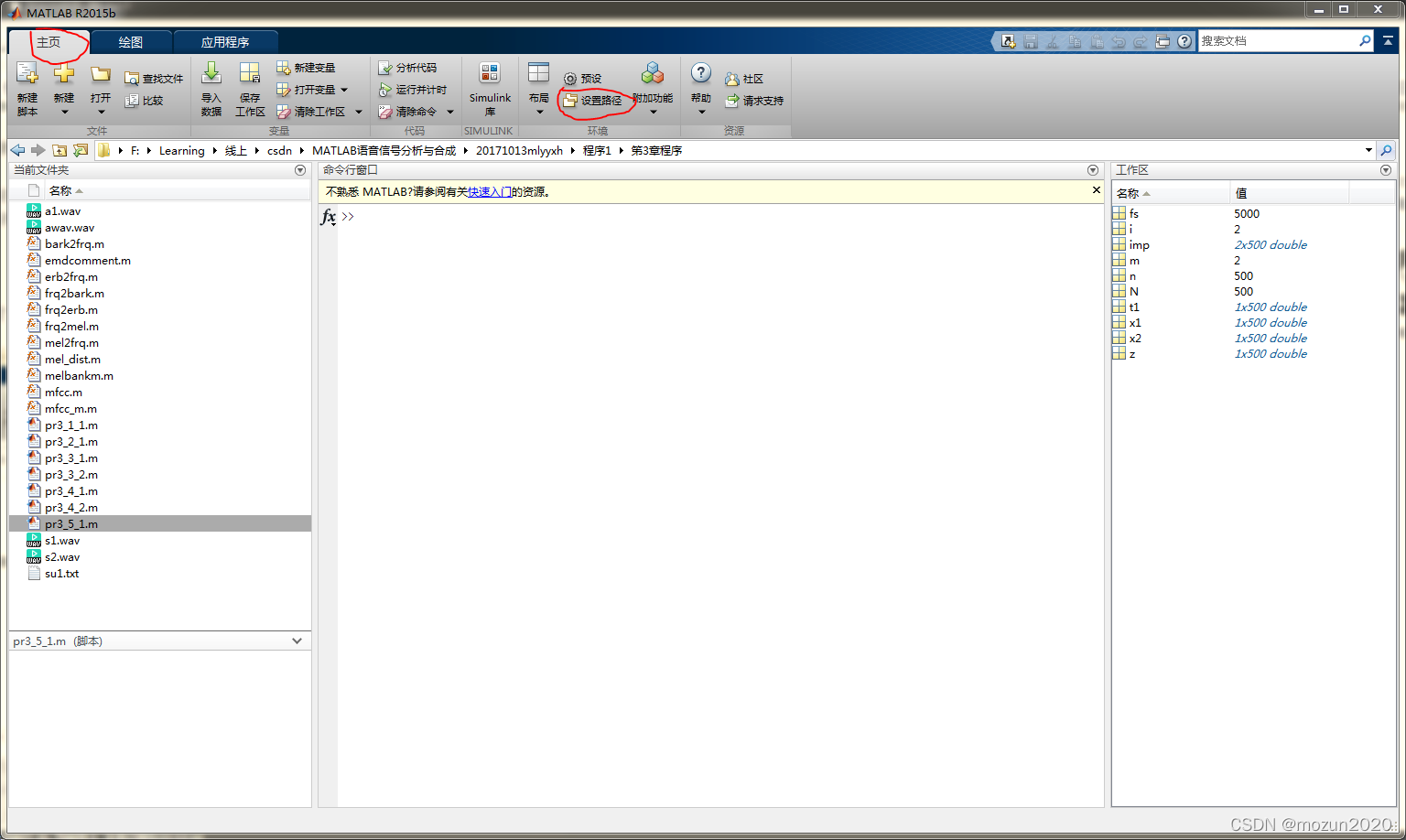Image resolution: width=1406 pixels, height=840 pixels.
Task: Expand Clear Workspace (清除工作区) dropdown
Action: [x=358, y=112]
